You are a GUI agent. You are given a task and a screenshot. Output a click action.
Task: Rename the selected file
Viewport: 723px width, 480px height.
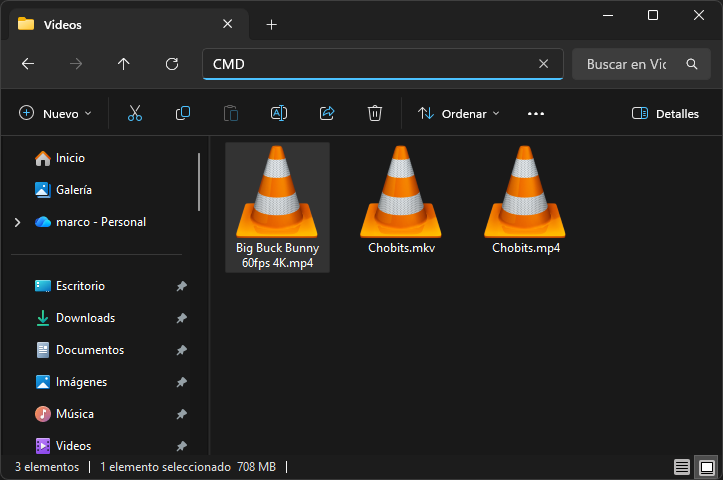pyautogui.click(x=279, y=113)
